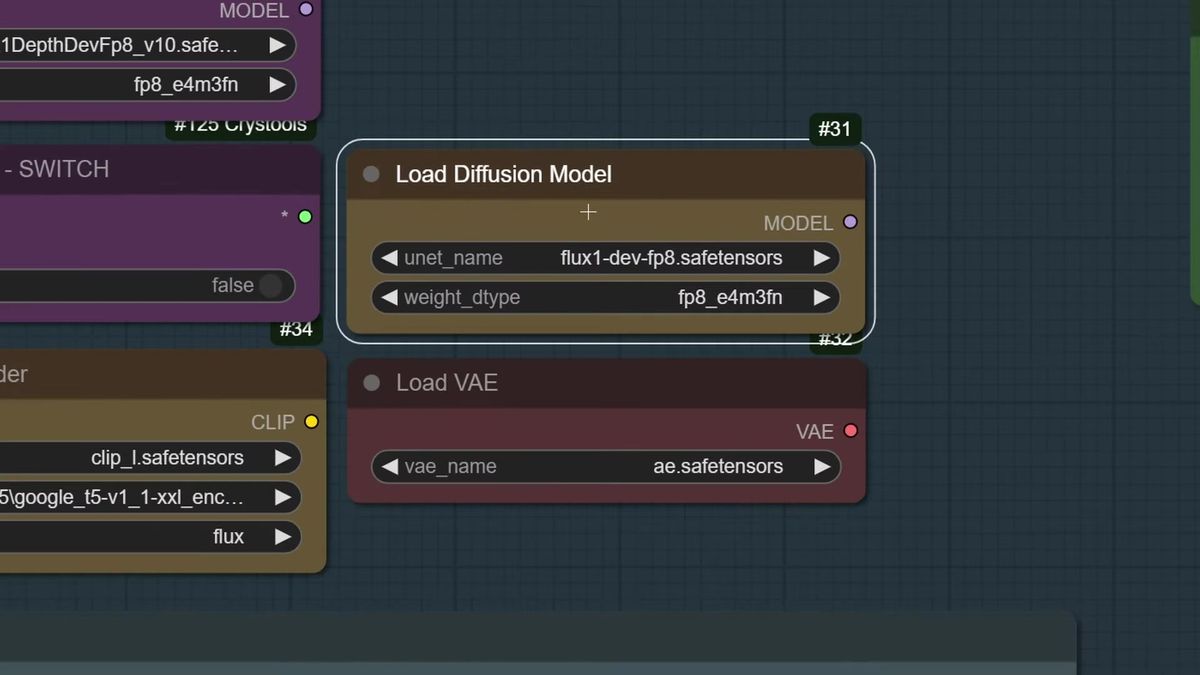The height and width of the screenshot is (675, 1200).
Task: Select the SWITCH node title bar
Action: pos(160,169)
